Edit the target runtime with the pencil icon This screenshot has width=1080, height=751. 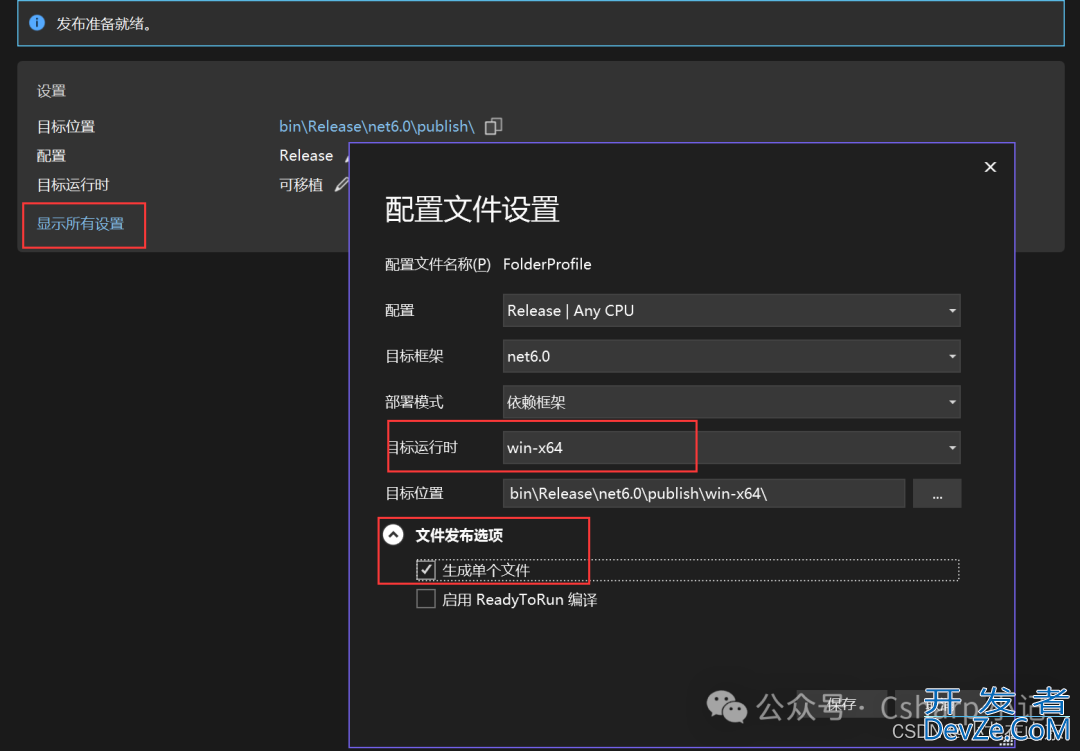342,185
